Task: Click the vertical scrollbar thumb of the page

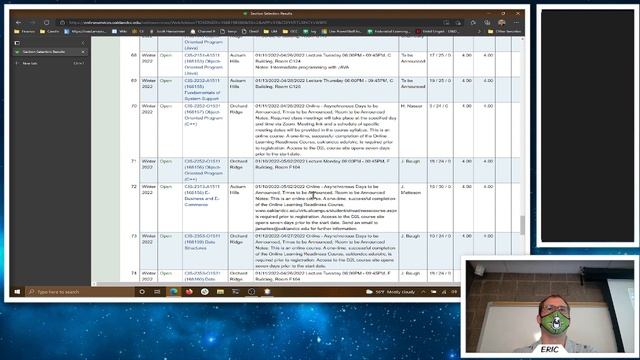Action: [x=522, y=225]
